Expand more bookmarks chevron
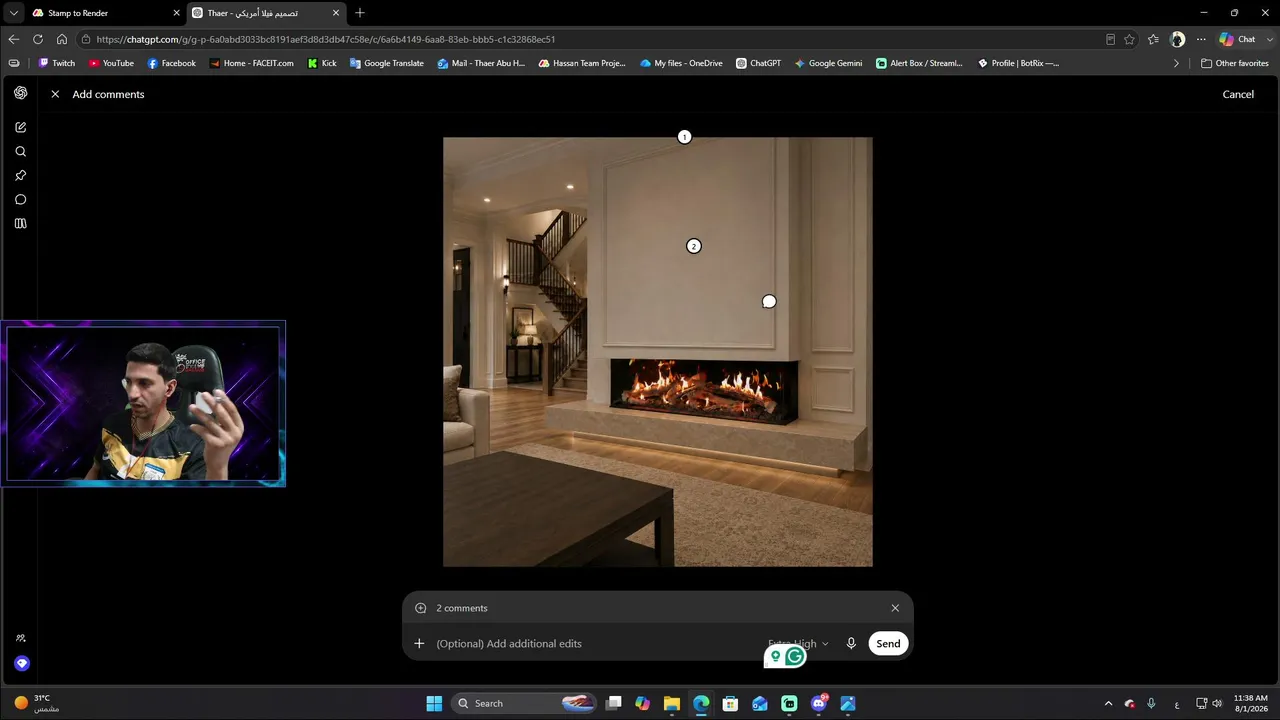The width and height of the screenshot is (1280, 720). 1176,63
